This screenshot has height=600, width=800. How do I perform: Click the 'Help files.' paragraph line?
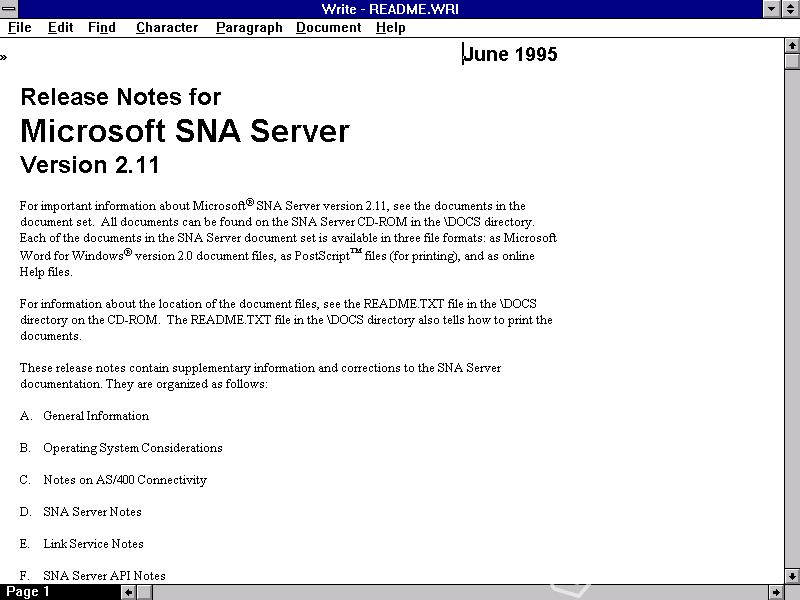point(46,272)
